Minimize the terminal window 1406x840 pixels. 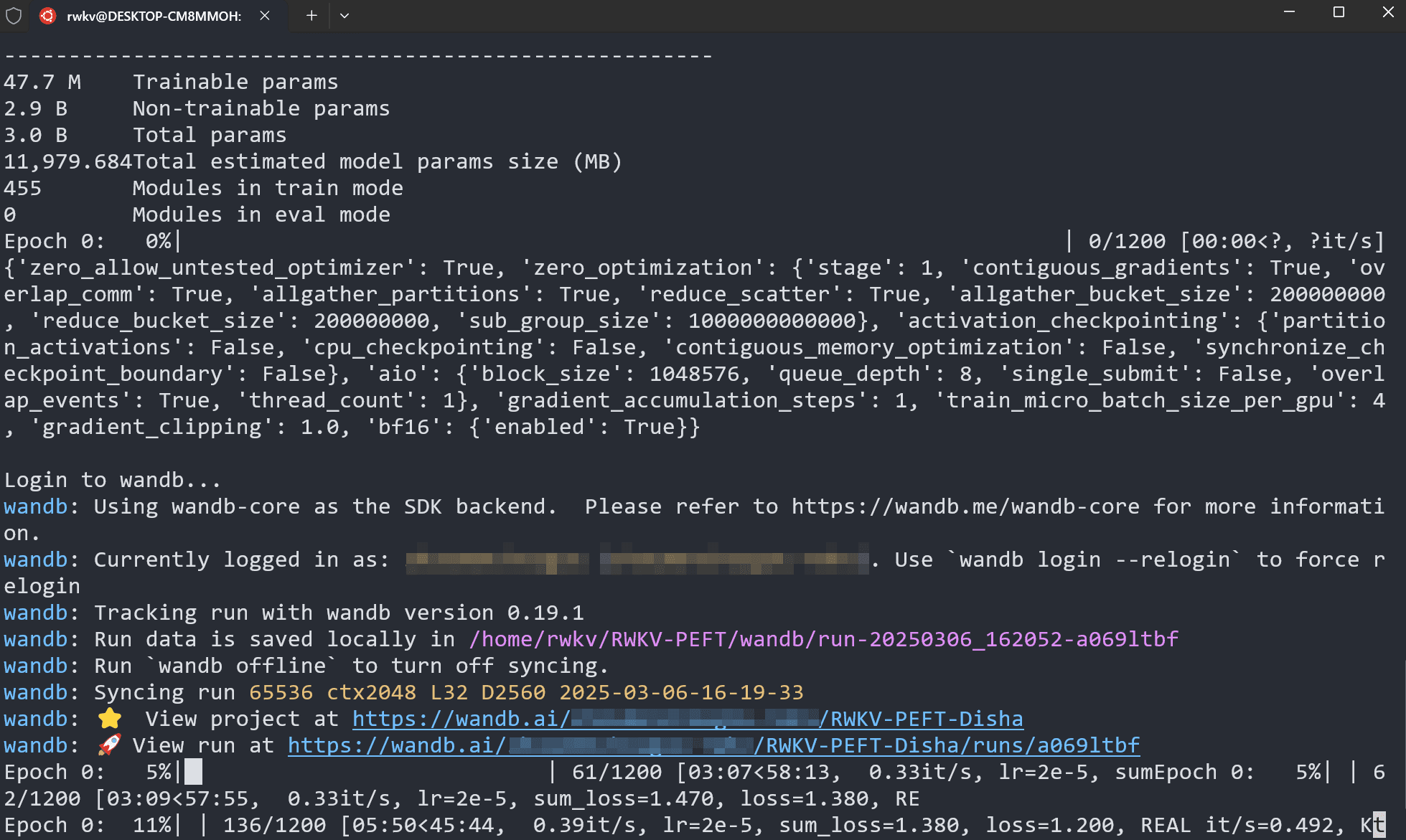(1289, 12)
